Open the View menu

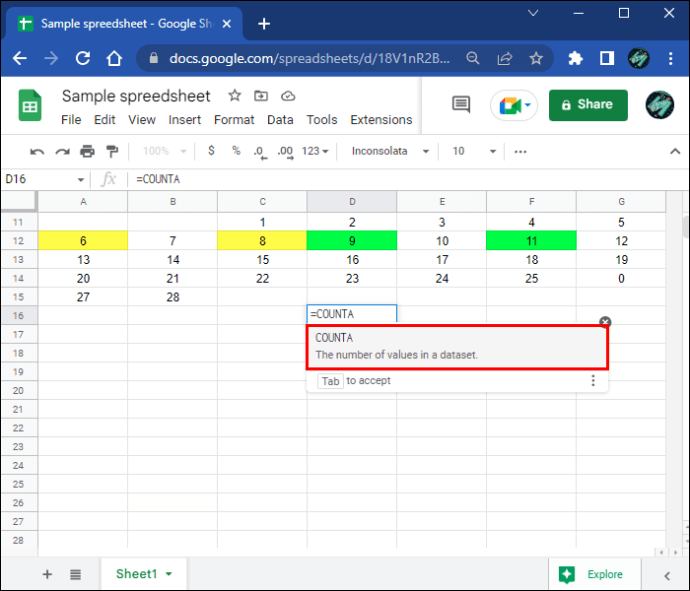(142, 120)
